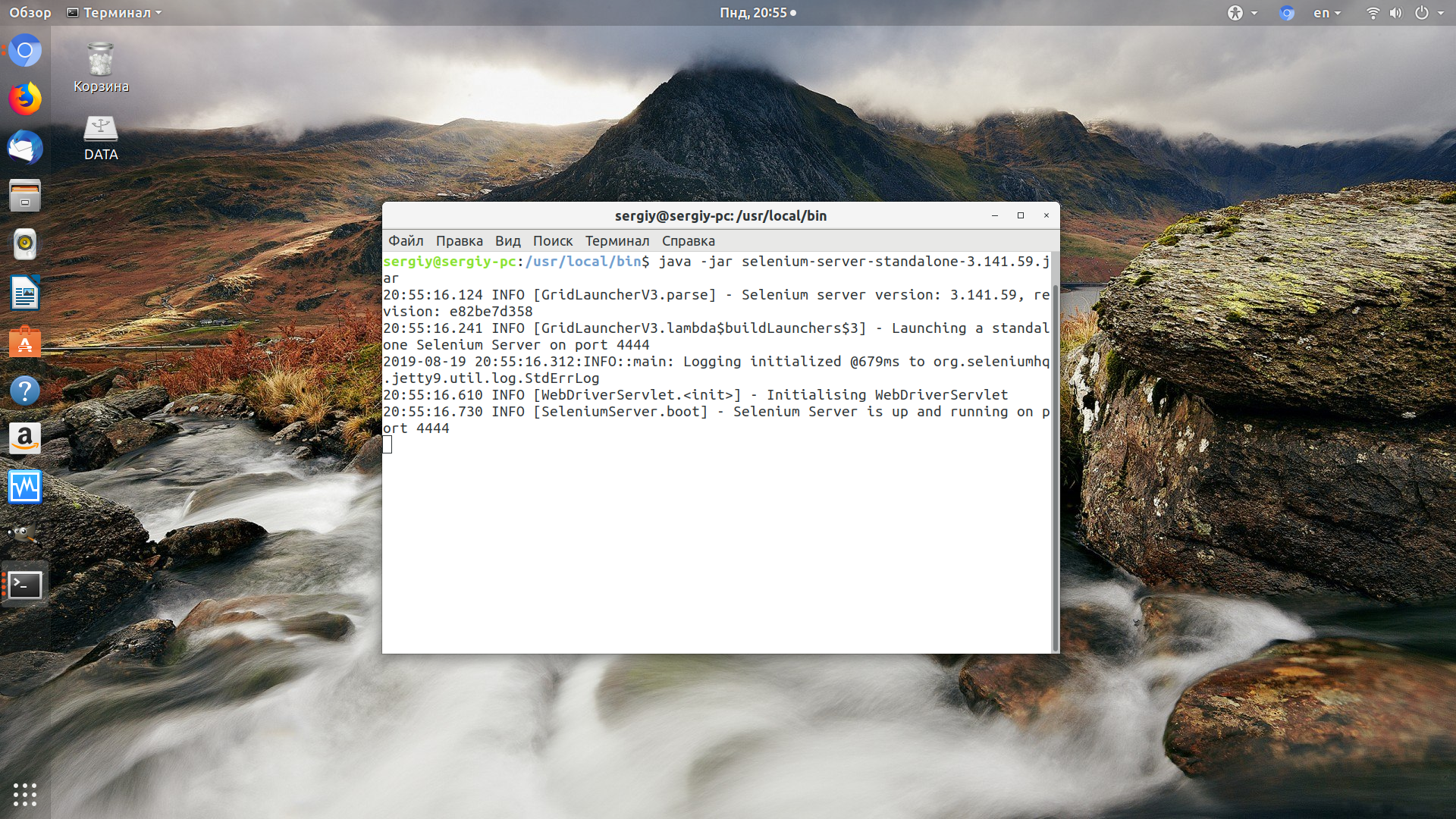
Task: Open the power system menu
Action: click(1429, 13)
